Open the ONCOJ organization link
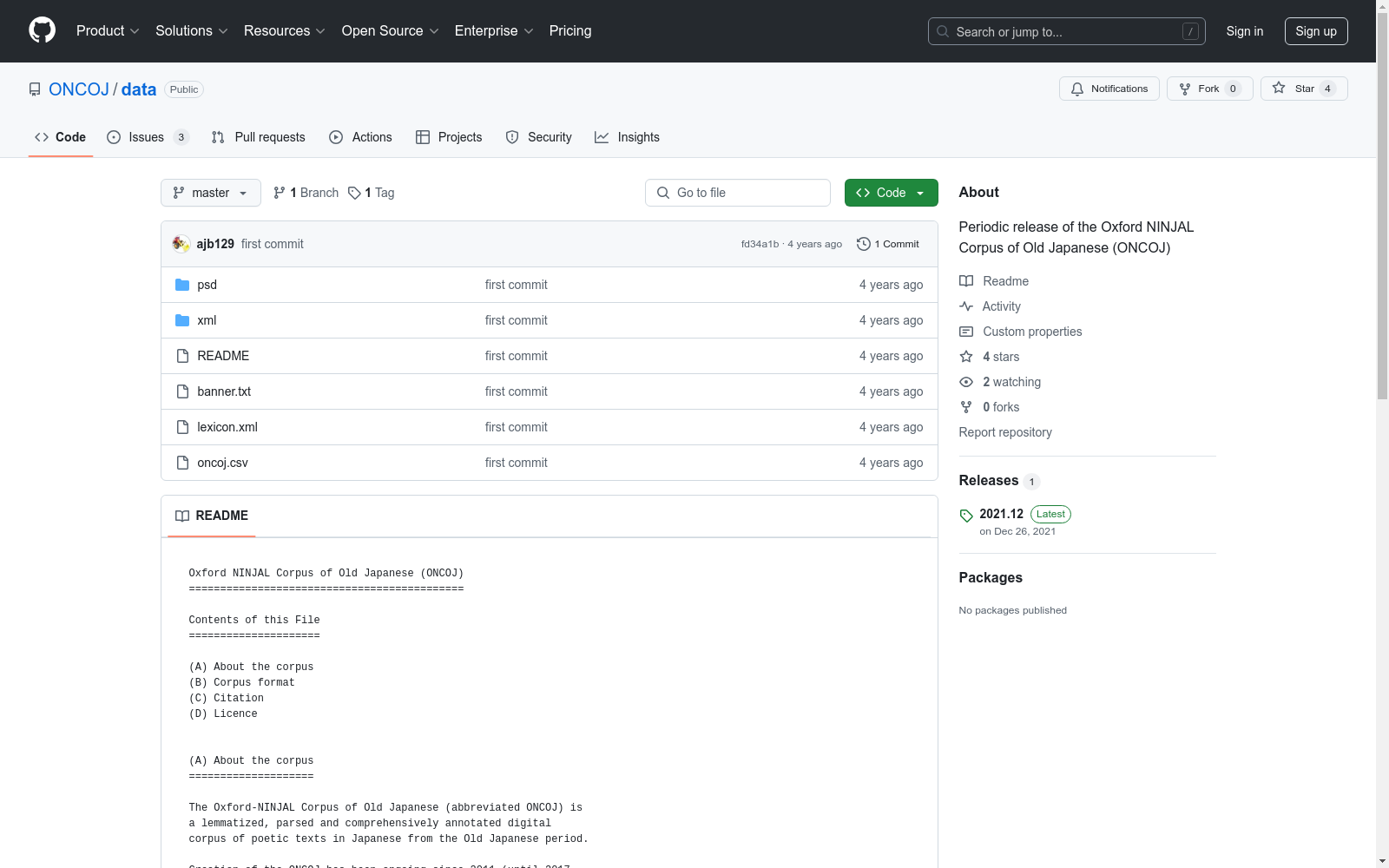The width and height of the screenshot is (1389, 868). (x=79, y=89)
